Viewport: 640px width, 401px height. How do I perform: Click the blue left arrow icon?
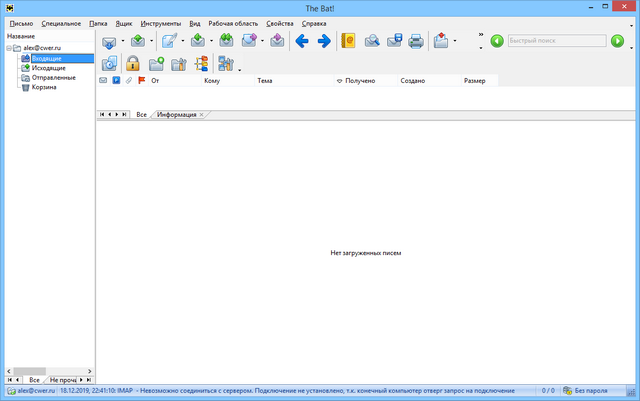pos(300,41)
